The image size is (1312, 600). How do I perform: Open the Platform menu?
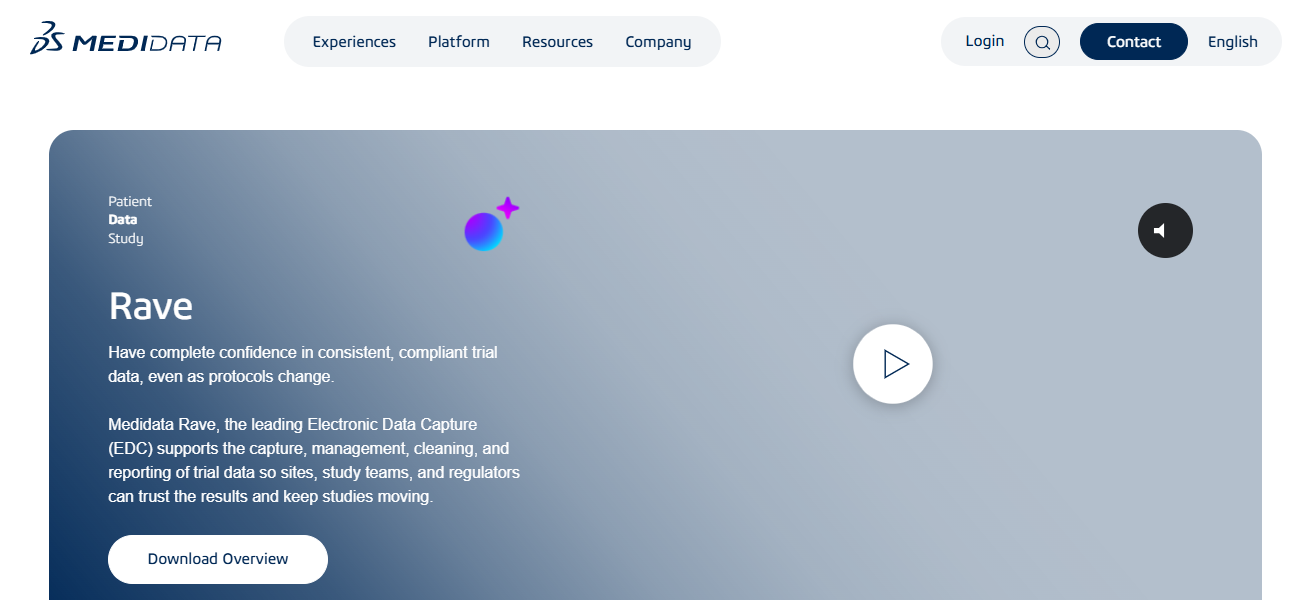pos(459,42)
